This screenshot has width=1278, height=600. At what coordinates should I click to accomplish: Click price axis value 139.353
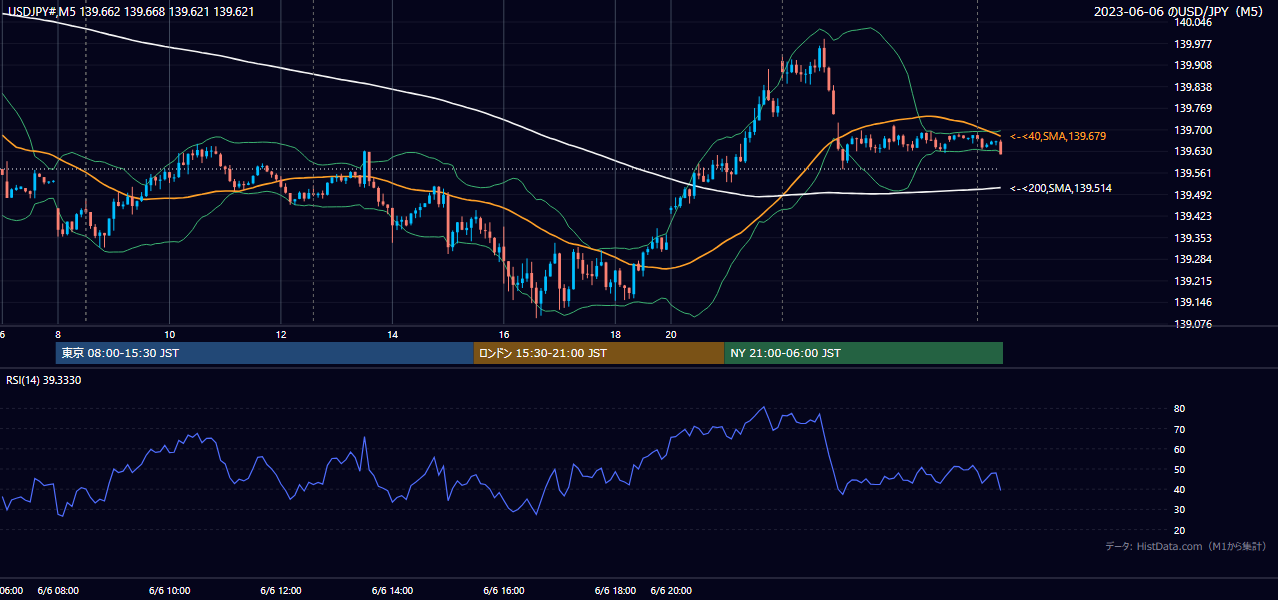tap(1192, 238)
